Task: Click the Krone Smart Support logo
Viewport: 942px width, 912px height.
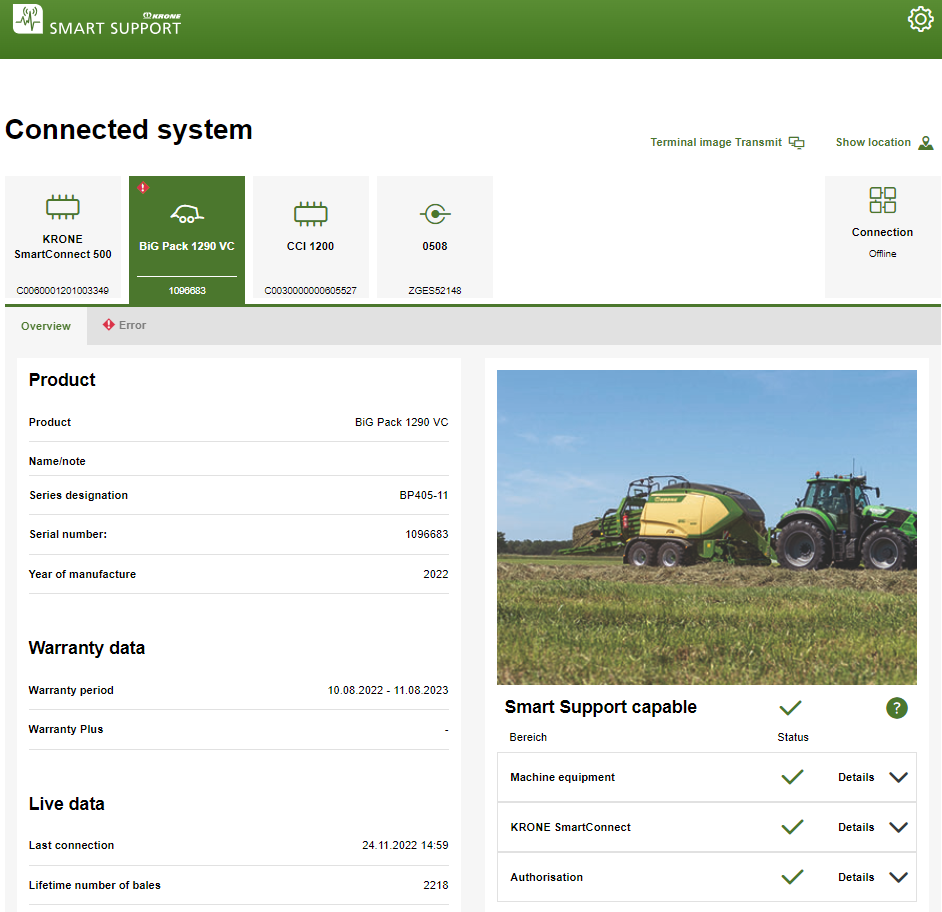Action: coord(97,21)
